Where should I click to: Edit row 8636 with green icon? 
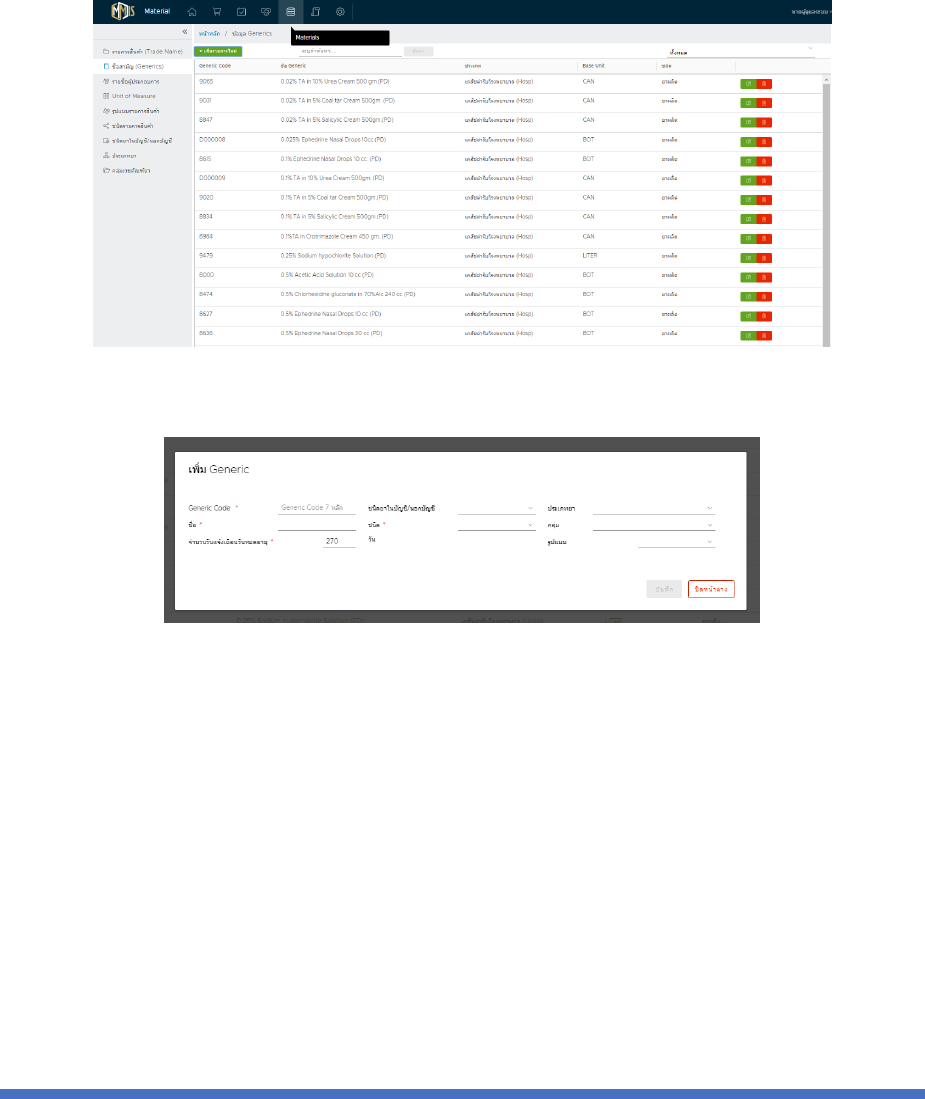coord(748,336)
